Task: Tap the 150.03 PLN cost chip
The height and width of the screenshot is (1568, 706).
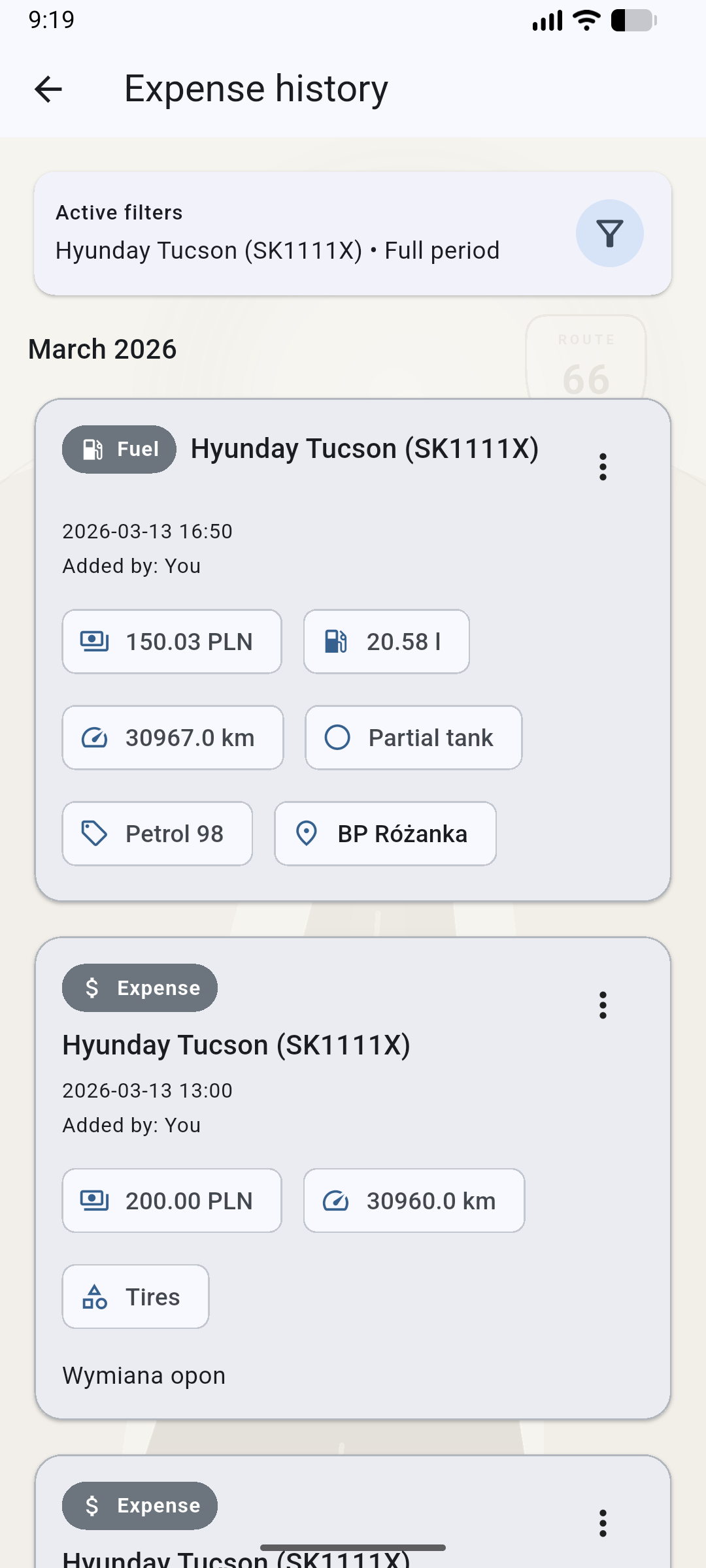Action: pos(172,642)
